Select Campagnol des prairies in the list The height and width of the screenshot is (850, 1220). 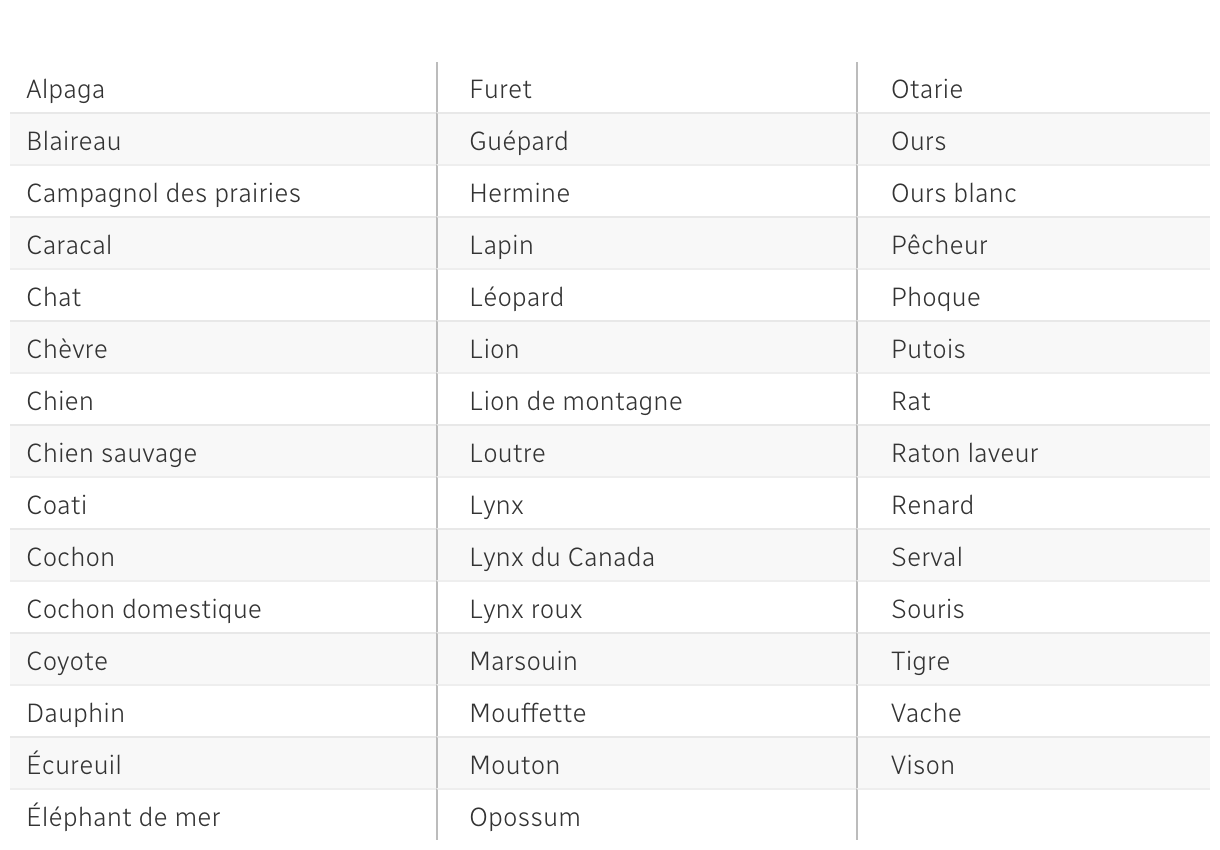point(163,193)
